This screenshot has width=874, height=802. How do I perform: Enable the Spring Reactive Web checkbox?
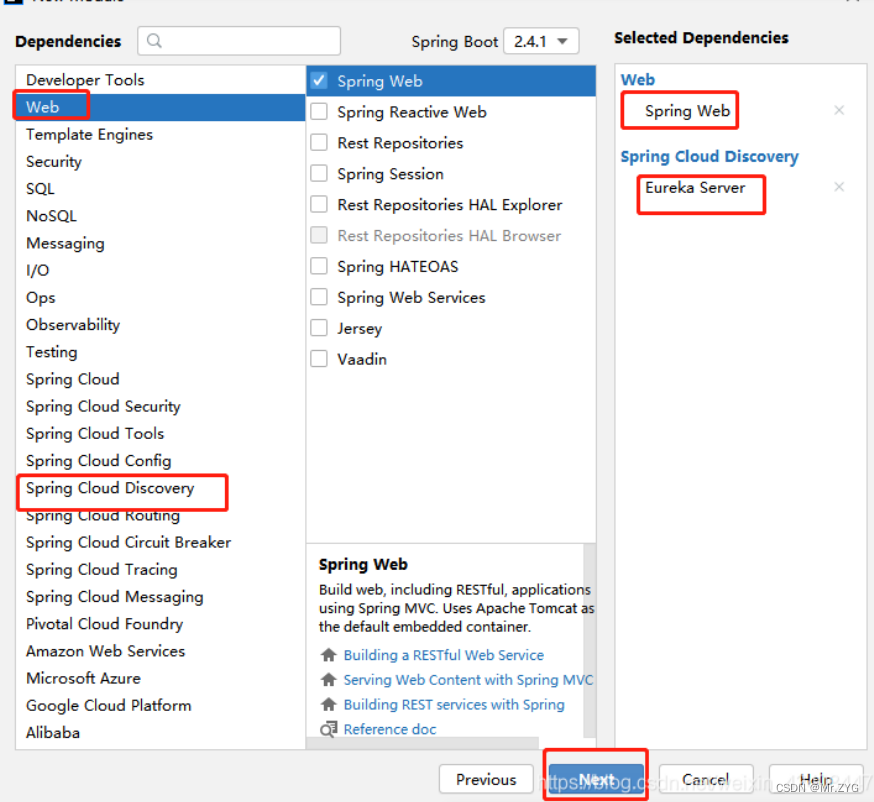tap(319, 111)
